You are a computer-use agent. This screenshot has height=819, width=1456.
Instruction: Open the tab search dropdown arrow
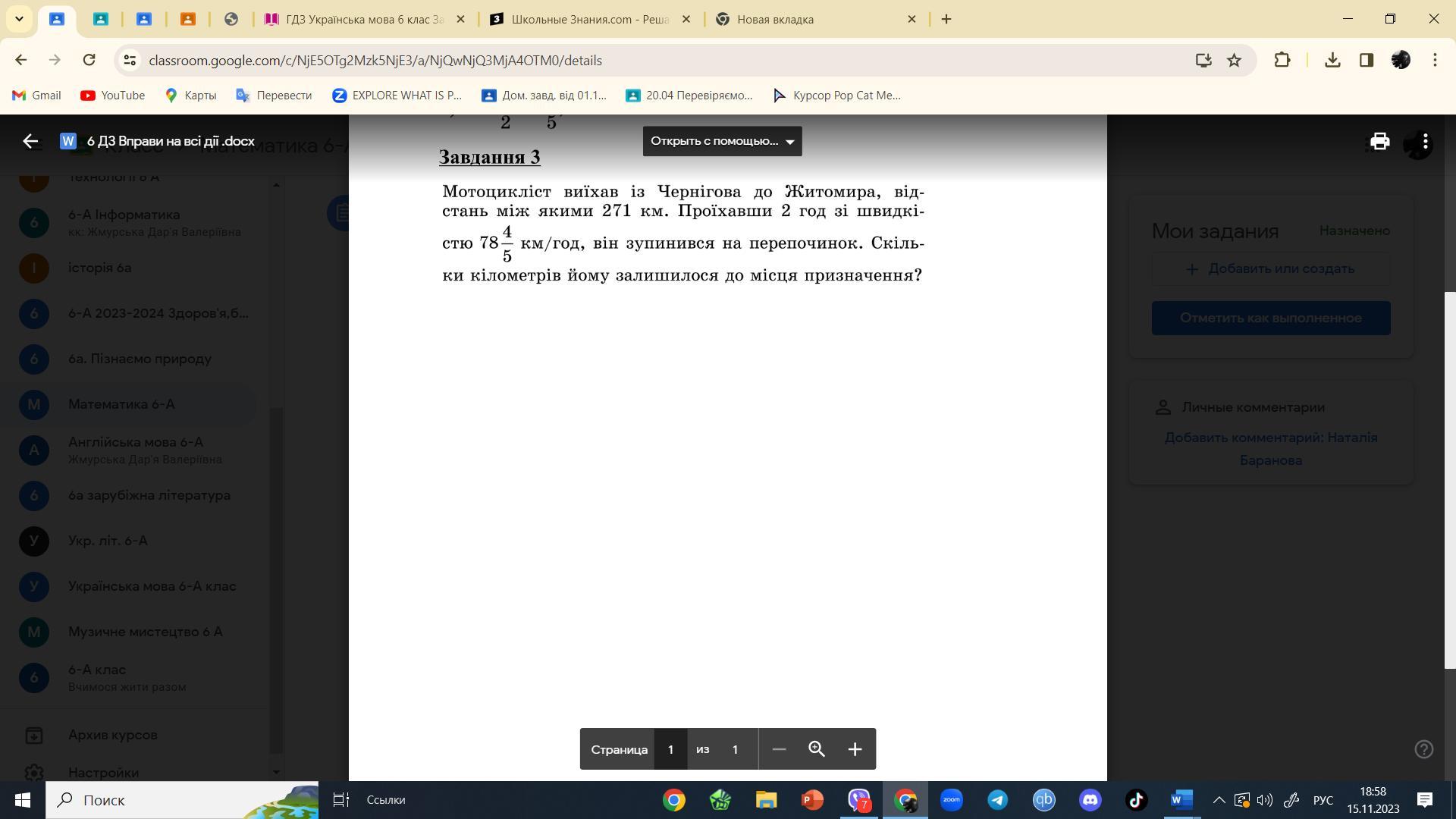pyautogui.click(x=19, y=19)
